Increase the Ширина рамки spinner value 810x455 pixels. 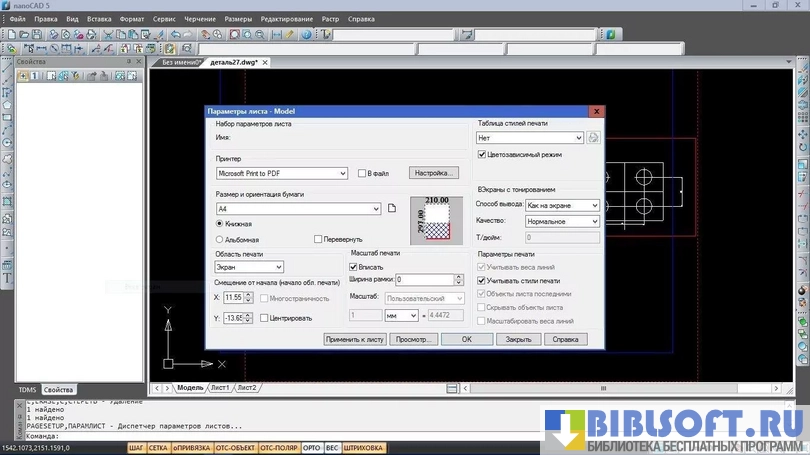click(x=459, y=277)
